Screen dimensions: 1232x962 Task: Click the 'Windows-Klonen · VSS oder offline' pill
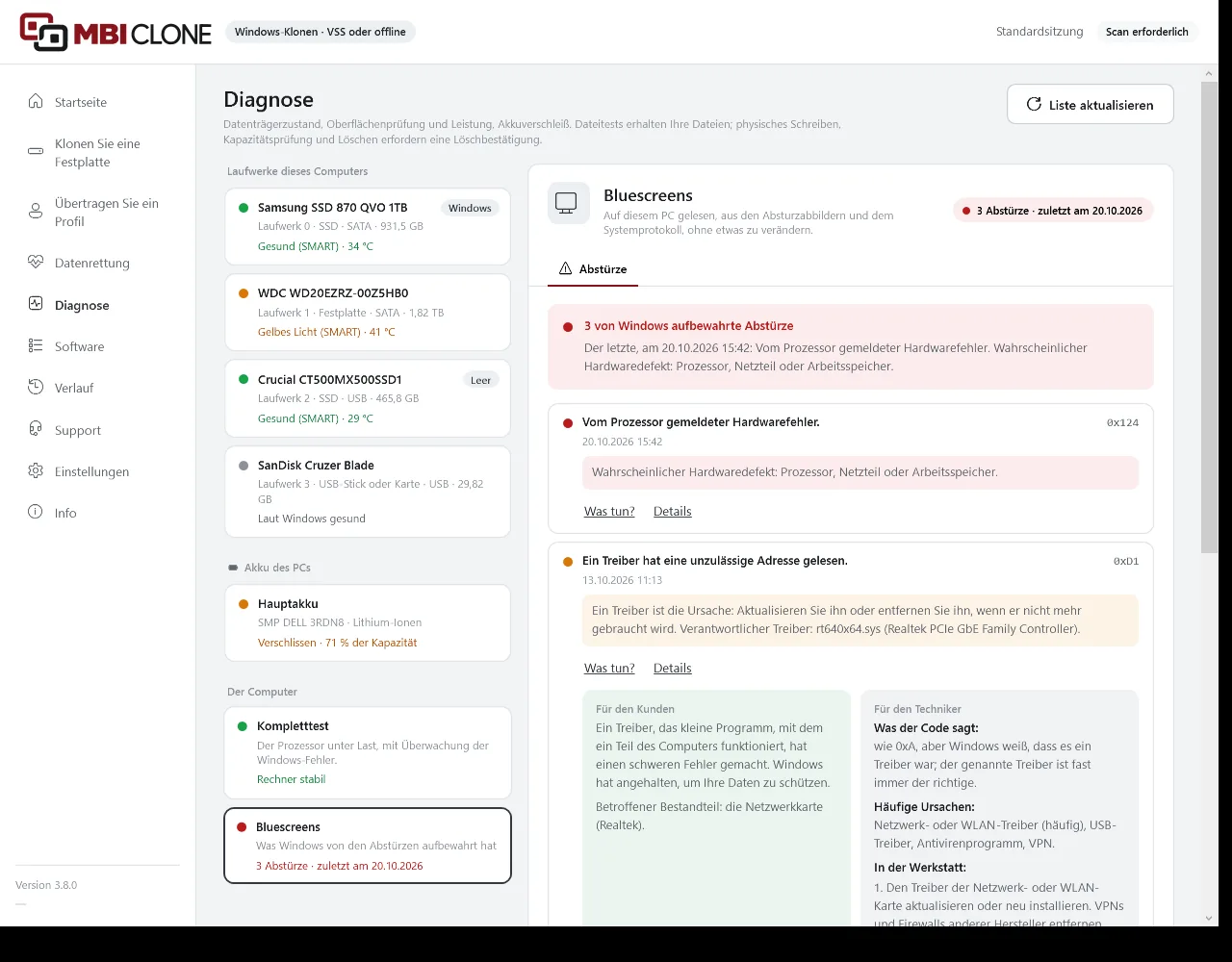[321, 32]
